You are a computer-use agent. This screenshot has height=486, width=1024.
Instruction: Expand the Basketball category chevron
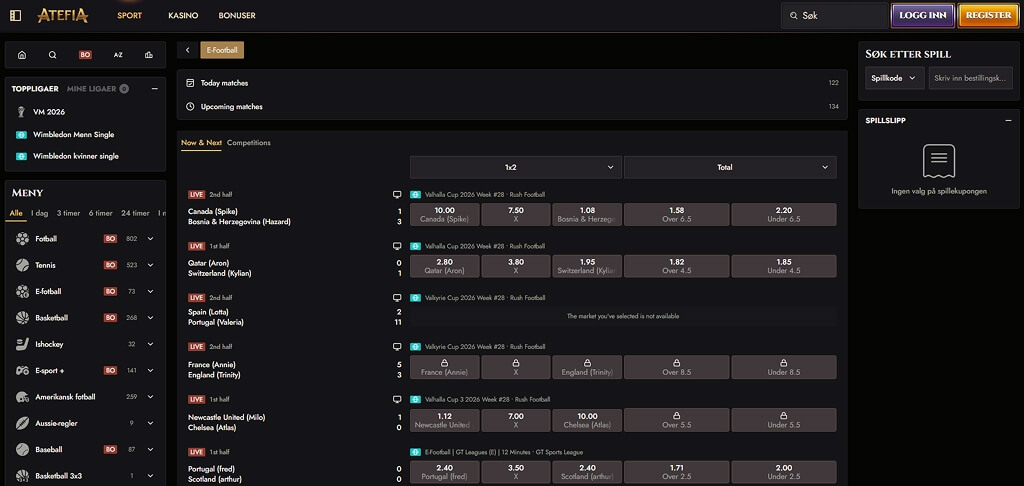coord(150,317)
